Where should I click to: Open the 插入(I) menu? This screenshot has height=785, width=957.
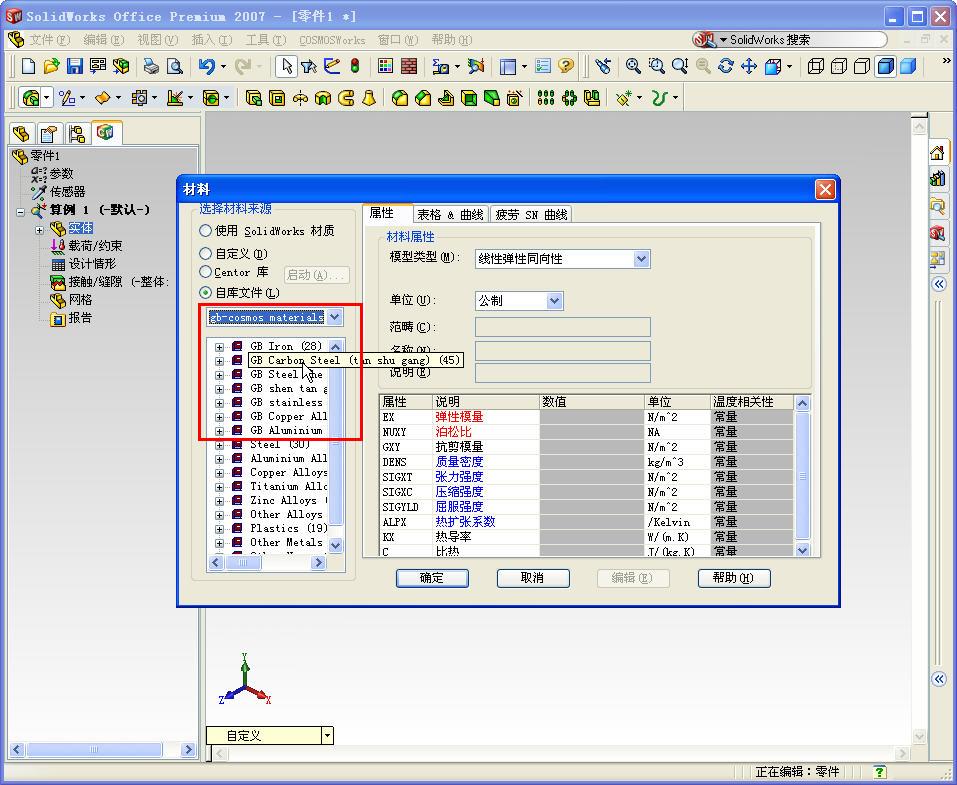(212, 40)
